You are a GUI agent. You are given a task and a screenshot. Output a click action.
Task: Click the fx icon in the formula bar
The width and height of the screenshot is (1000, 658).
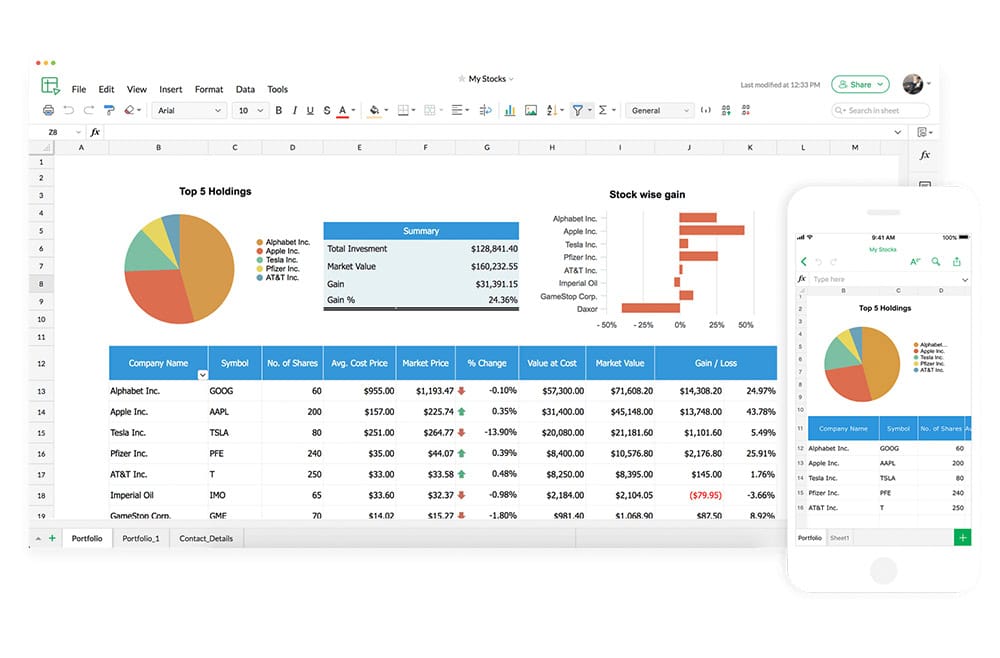[95, 132]
